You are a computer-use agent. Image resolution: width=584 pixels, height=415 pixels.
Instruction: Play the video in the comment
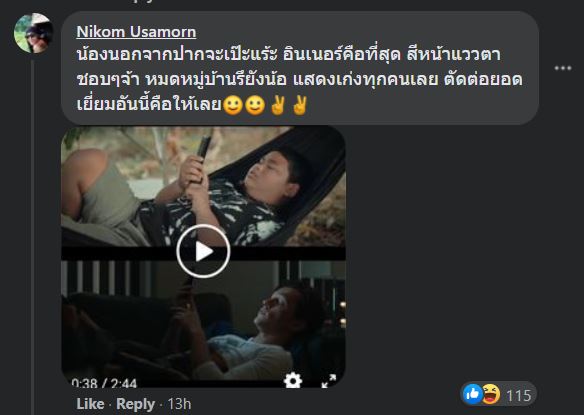[203, 251]
